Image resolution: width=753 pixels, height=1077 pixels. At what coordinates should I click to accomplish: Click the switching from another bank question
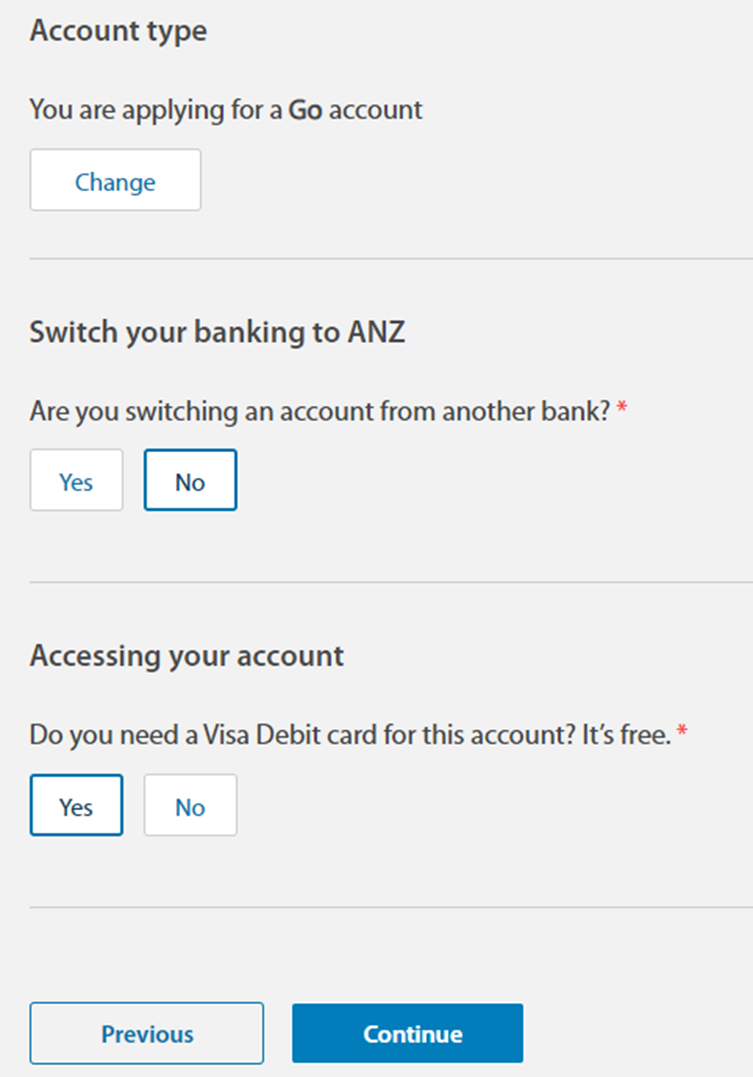319,410
